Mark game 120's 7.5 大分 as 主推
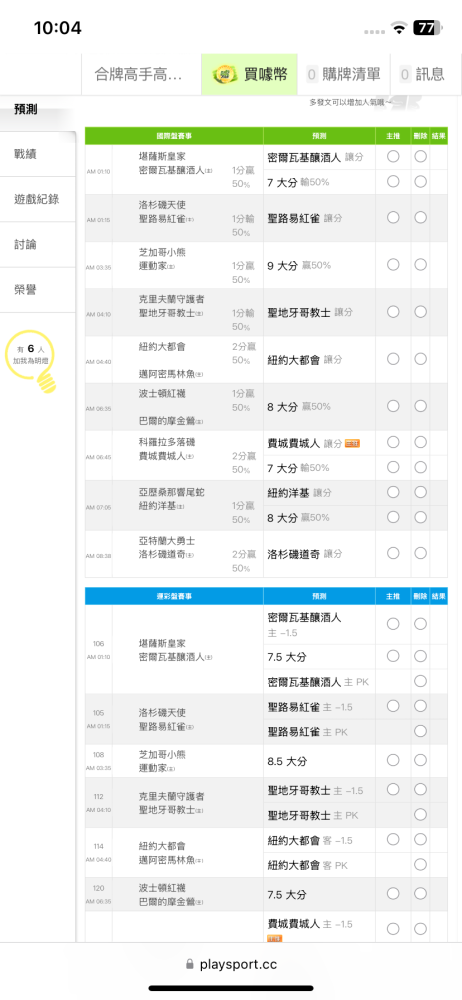462x1000 pixels. click(393, 893)
